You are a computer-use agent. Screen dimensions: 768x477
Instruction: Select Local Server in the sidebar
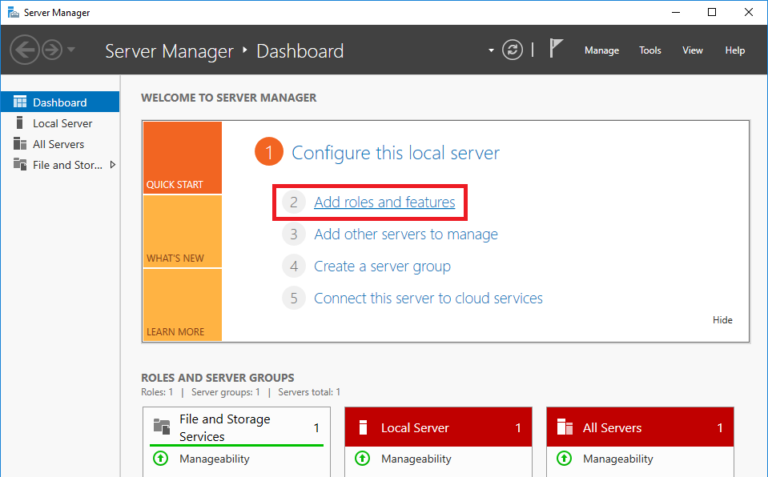pos(62,123)
